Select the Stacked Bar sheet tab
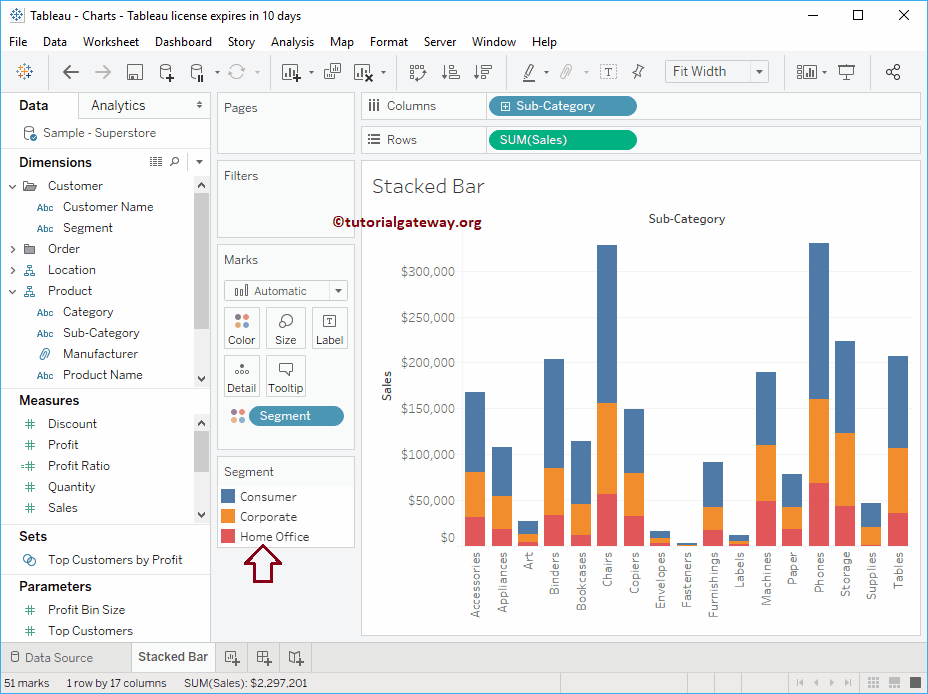928x694 pixels. pyautogui.click(x=173, y=657)
